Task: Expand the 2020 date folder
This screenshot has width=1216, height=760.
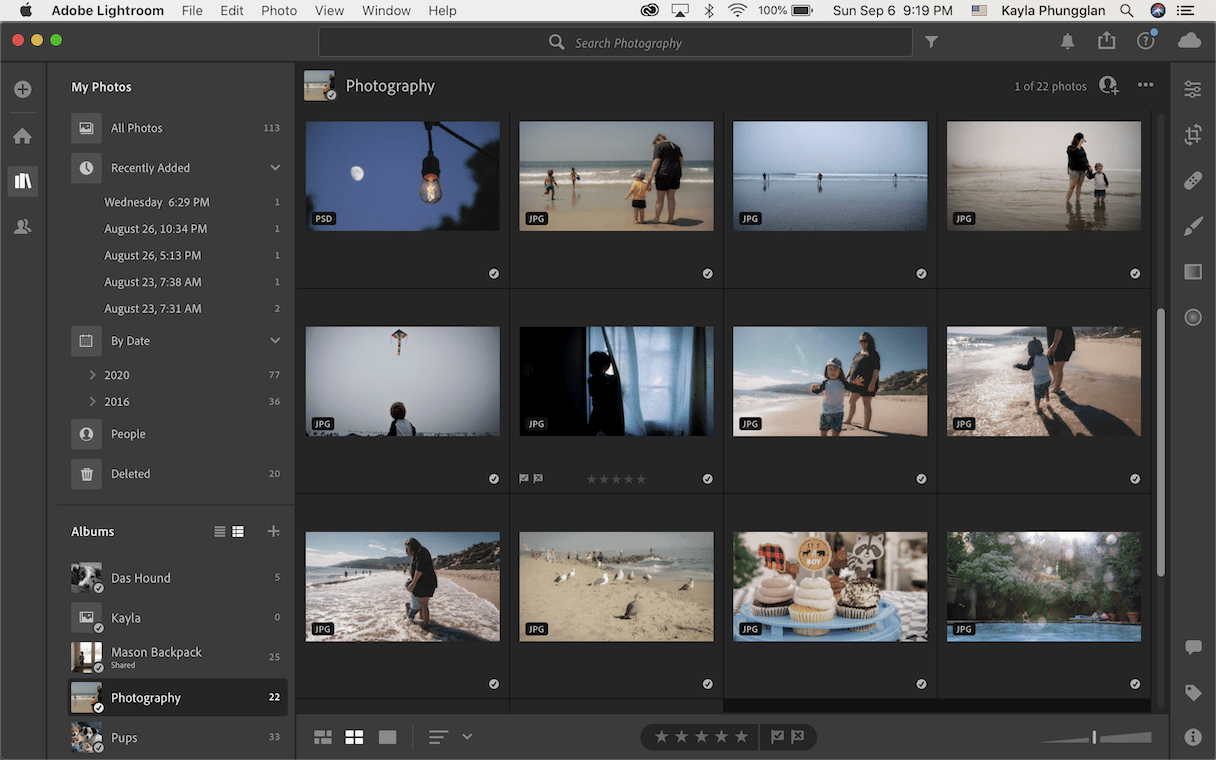Action: coord(92,375)
